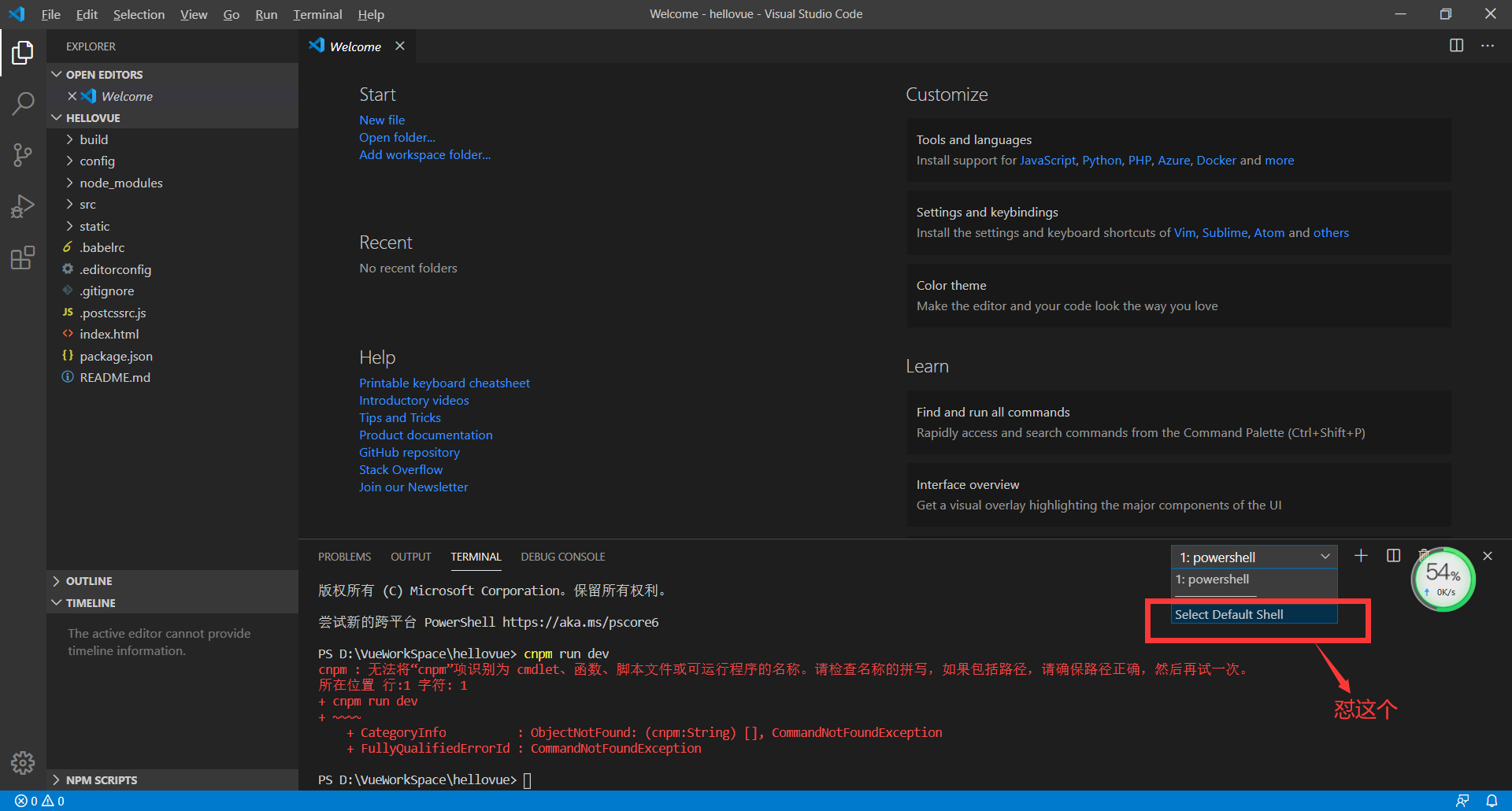The height and width of the screenshot is (811, 1512).
Task: Switch to the Debug Console tab
Action: [563, 557]
